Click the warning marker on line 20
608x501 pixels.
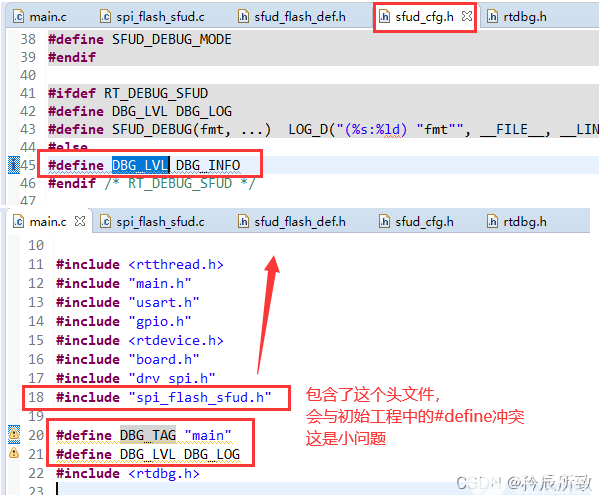tap(14, 434)
